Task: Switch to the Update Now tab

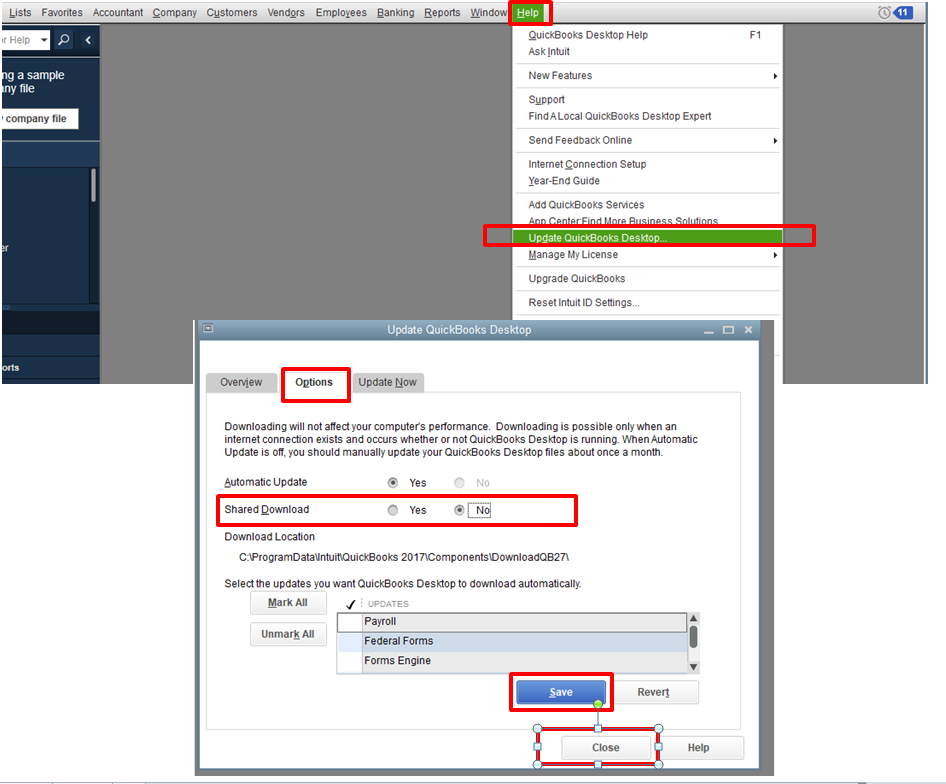Action: click(387, 383)
